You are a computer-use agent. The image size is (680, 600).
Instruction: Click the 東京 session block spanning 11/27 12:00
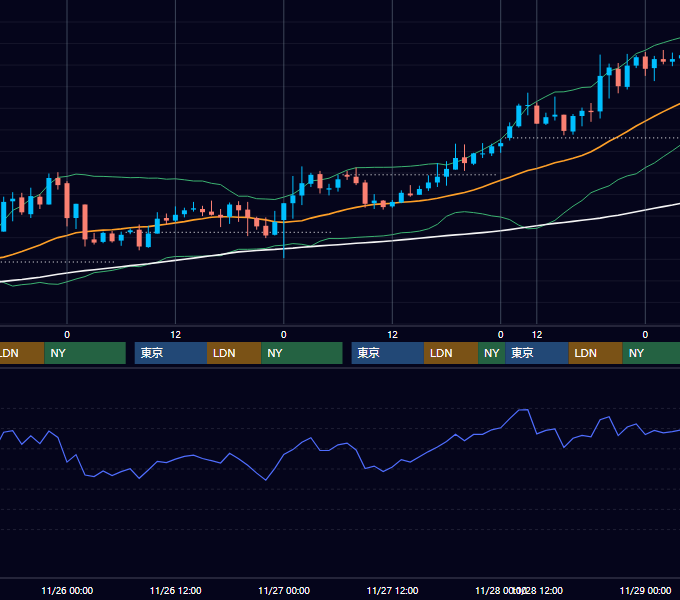(x=388, y=353)
